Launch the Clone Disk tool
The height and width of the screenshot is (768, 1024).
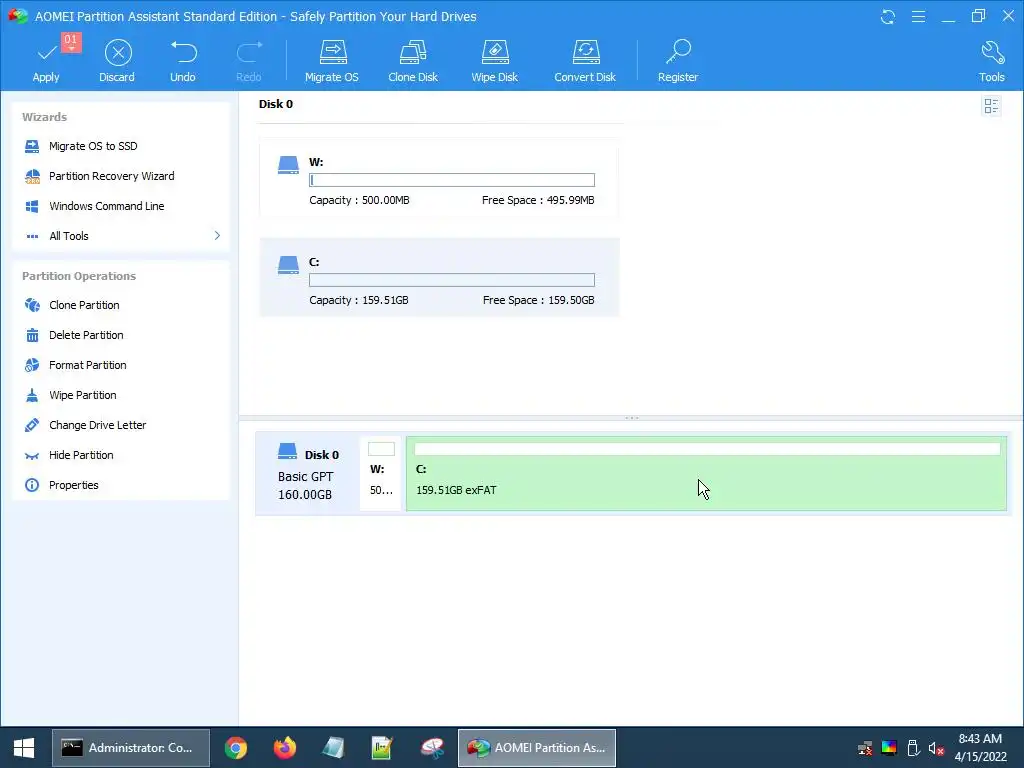click(x=413, y=61)
